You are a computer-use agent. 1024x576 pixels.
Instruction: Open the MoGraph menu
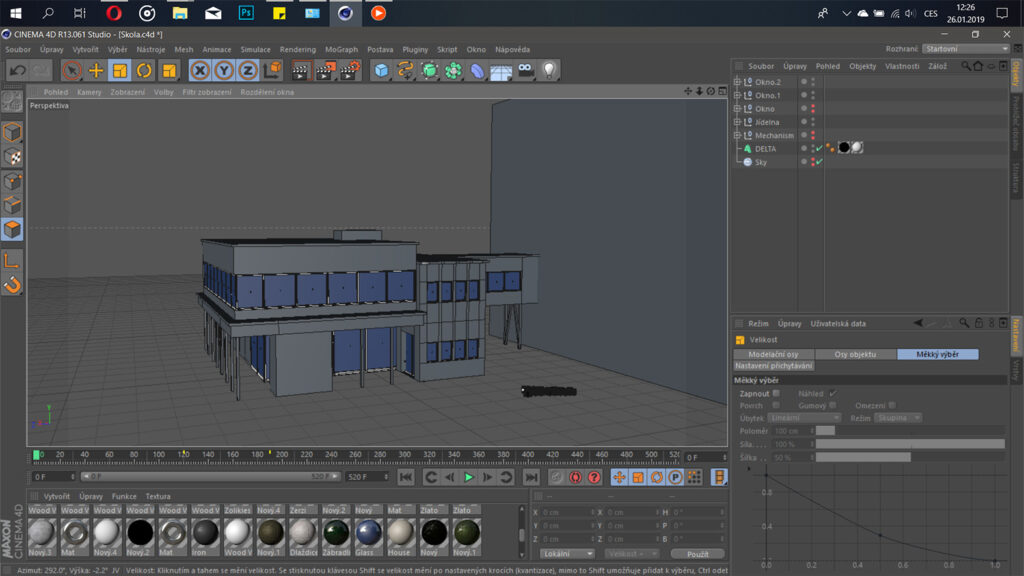341,49
